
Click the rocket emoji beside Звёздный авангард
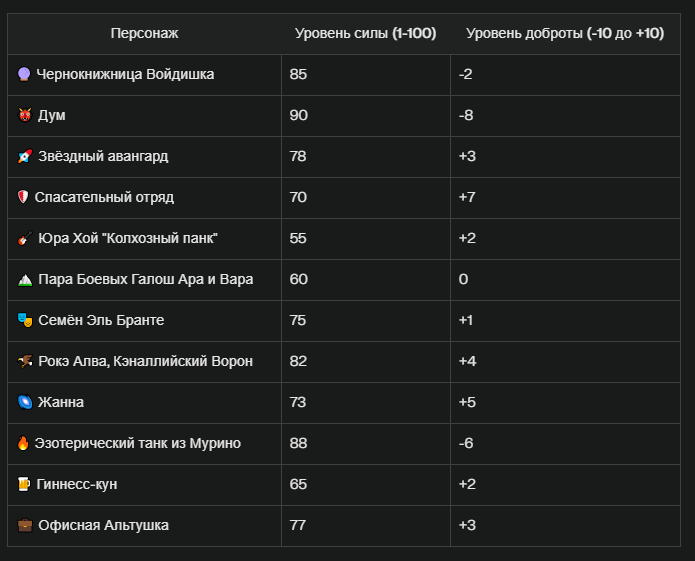25,156
